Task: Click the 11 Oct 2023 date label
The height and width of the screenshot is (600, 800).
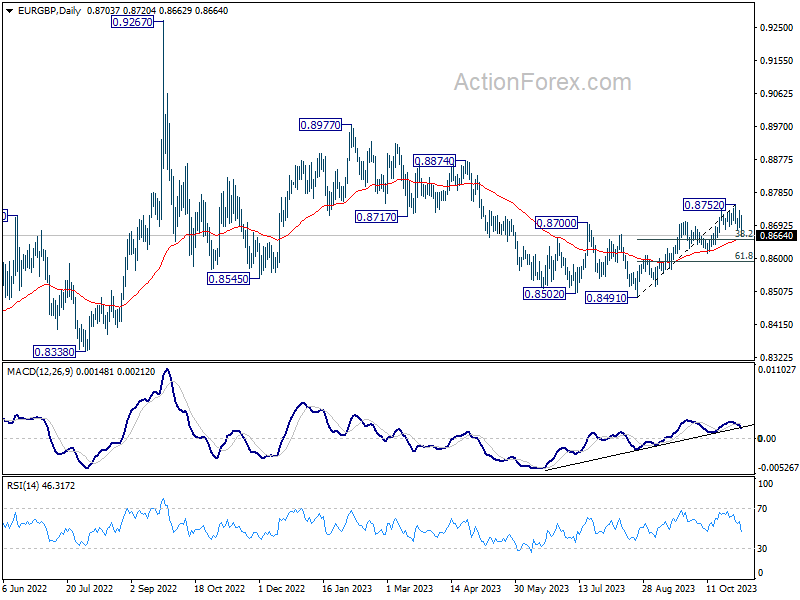Action: (x=731, y=589)
